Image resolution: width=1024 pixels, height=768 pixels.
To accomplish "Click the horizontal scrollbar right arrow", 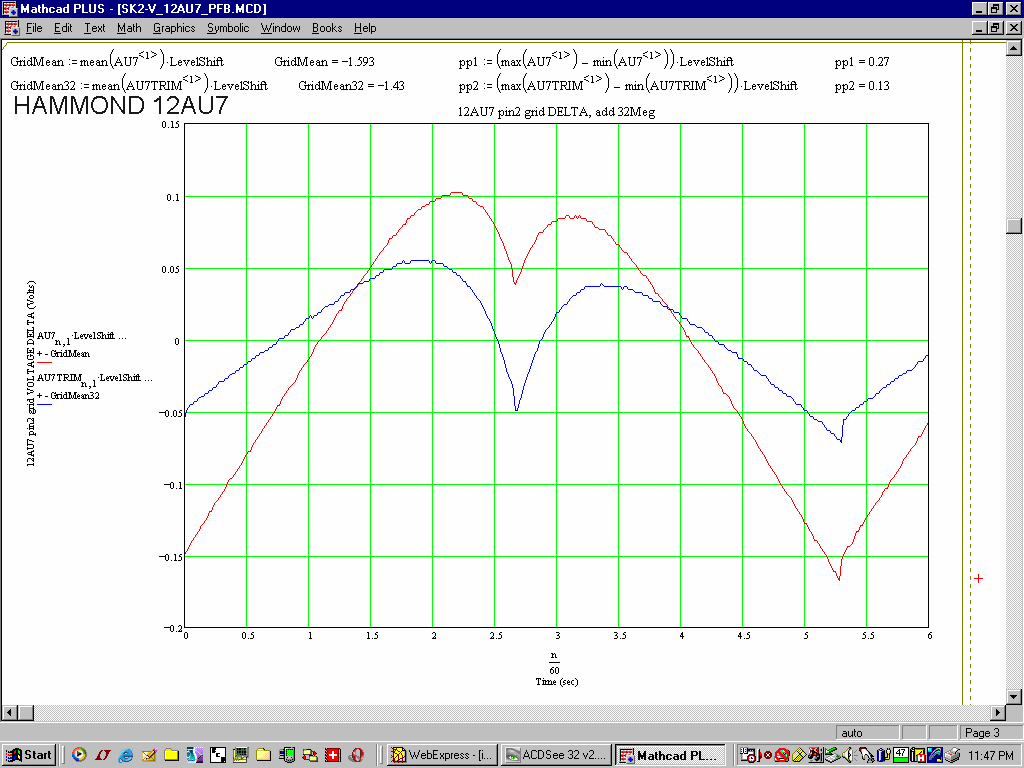I will click(x=997, y=712).
